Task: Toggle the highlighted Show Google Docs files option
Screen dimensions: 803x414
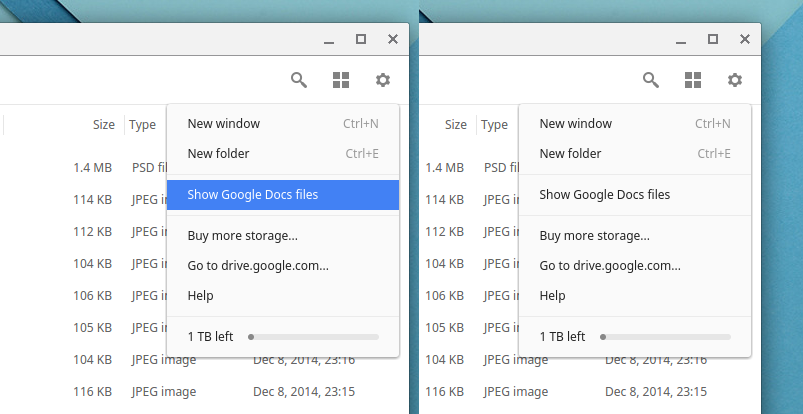Action: [x=282, y=195]
